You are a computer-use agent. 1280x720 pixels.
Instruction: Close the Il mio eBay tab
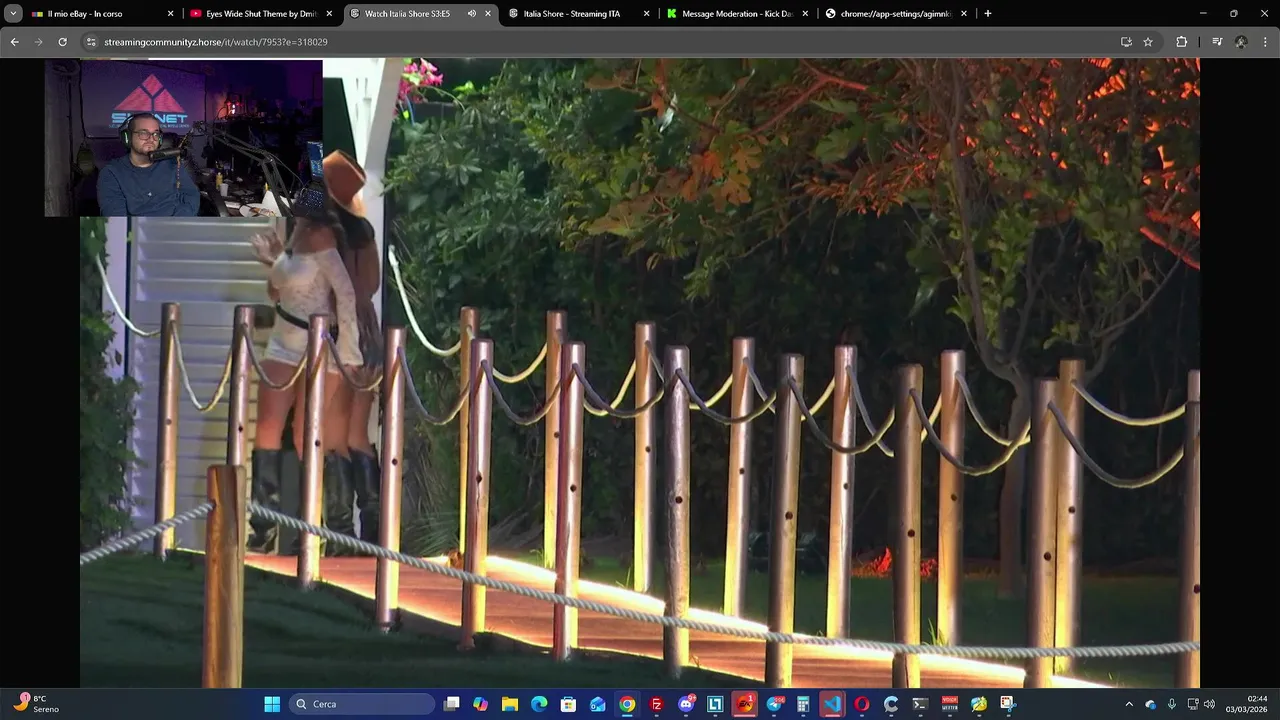click(x=170, y=14)
